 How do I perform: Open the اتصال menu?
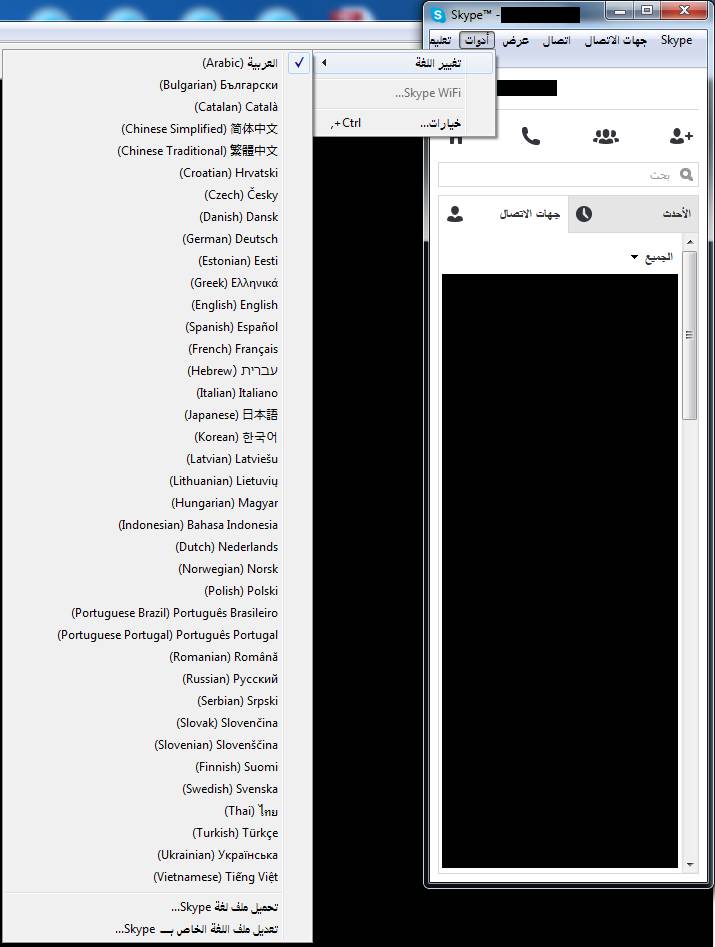[556, 40]
